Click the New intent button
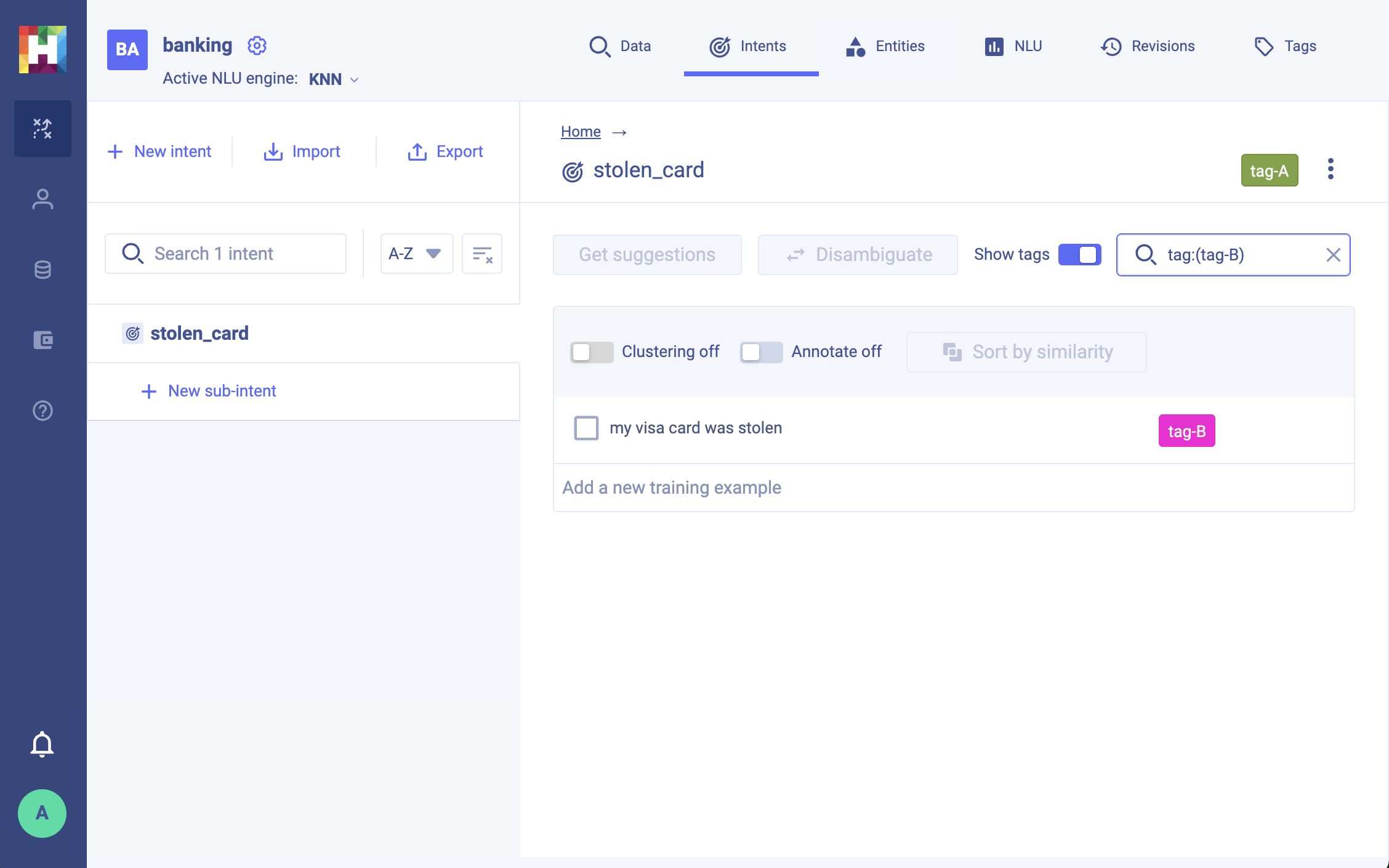The width and height of the screenshot is (1389, 868). [x=159, y=151]
